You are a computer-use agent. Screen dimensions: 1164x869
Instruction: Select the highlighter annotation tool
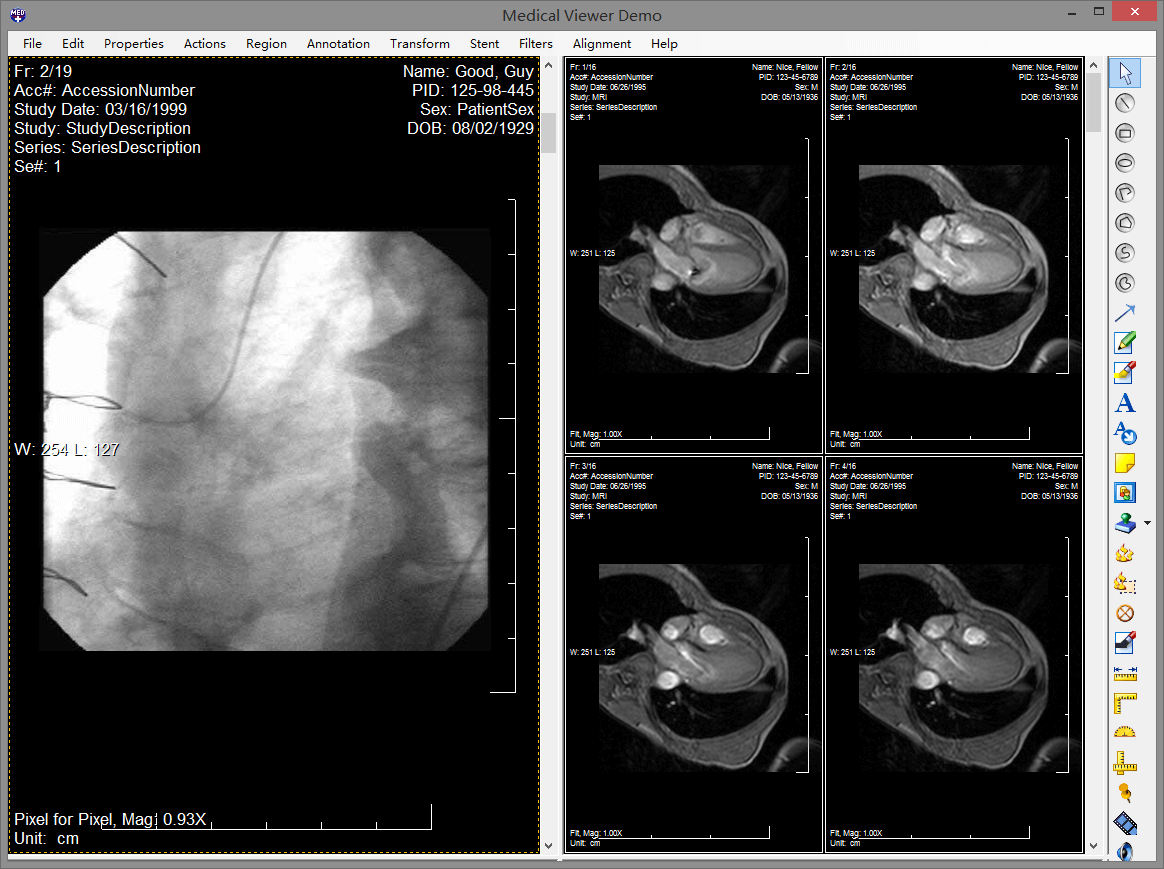tap(1125, 373)
